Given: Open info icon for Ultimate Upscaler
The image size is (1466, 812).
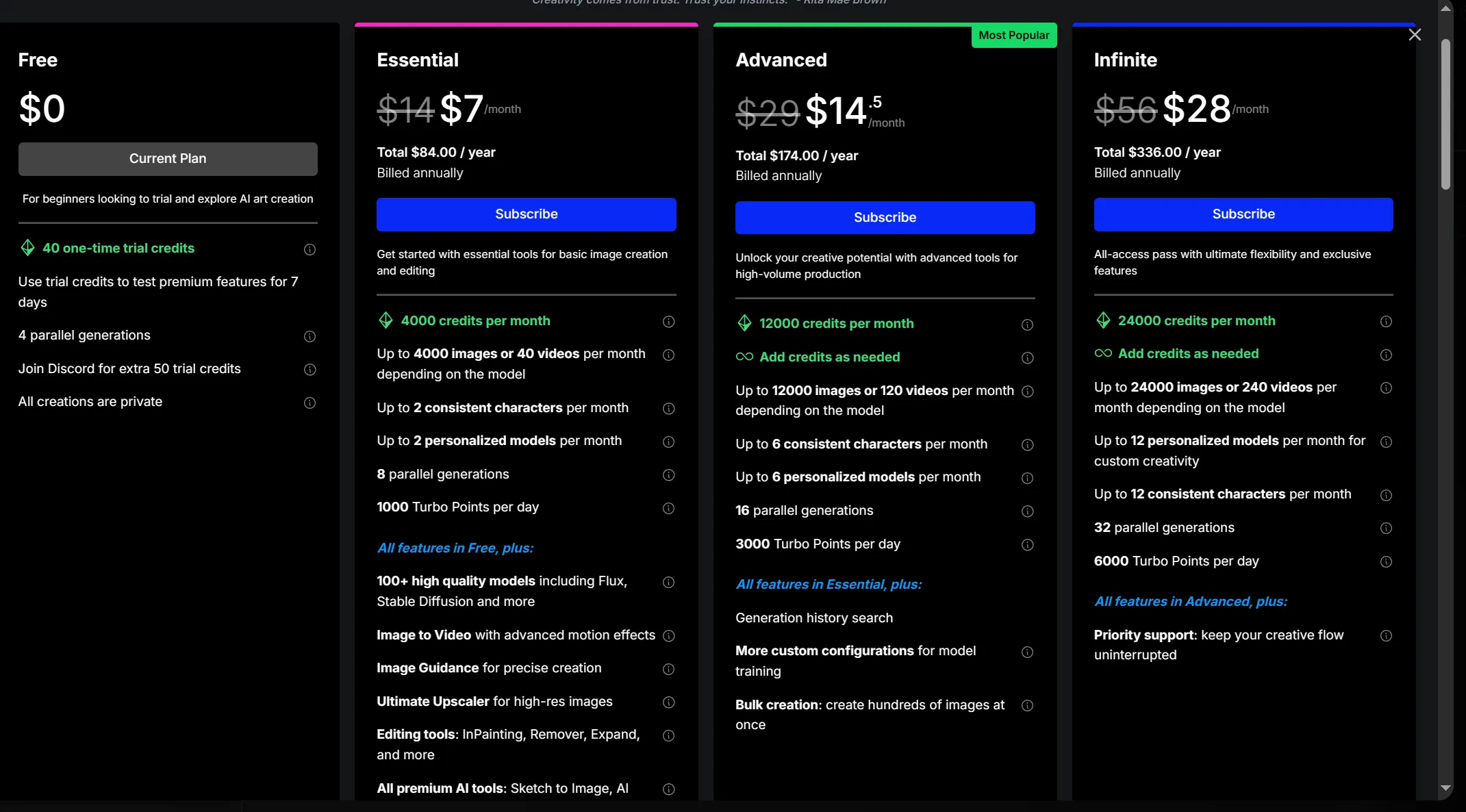Looking at the screenshot, I should pos(669,702).
